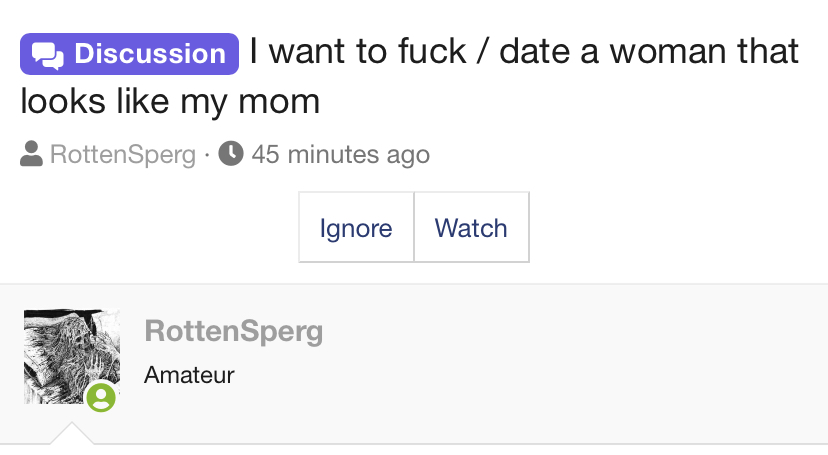Viewport: 828px width, 455px height.
Task: Click blank white area right of Watch
Action: coord(676,227)
